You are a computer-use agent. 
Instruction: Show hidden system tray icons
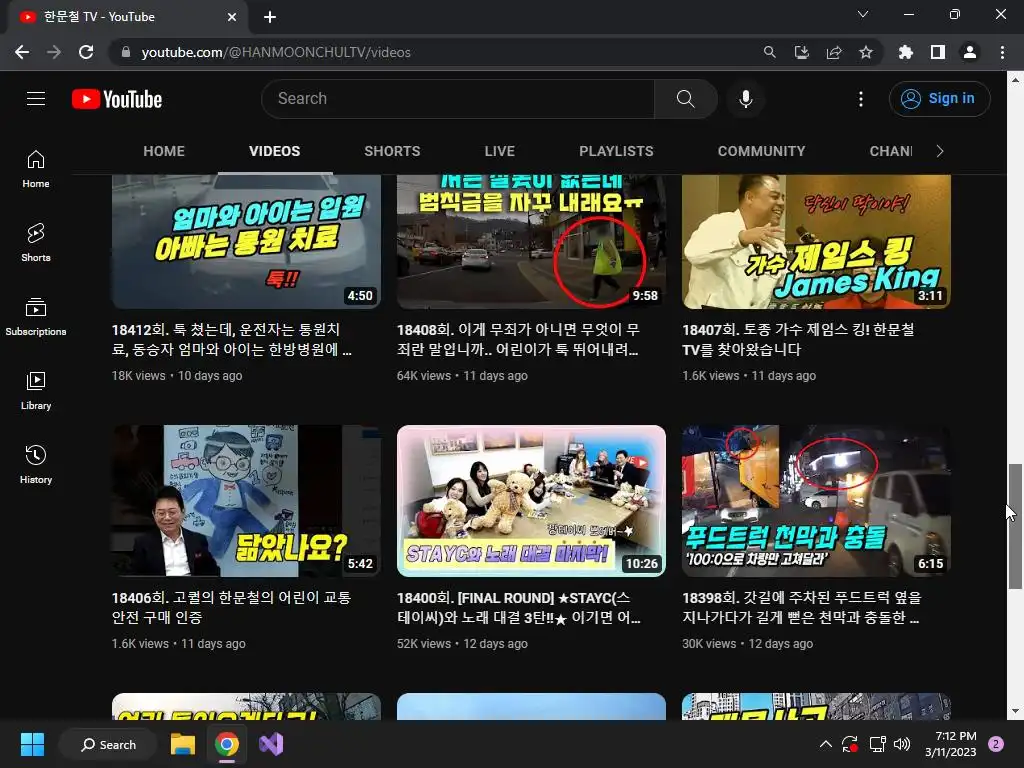(x=825, y=744)
